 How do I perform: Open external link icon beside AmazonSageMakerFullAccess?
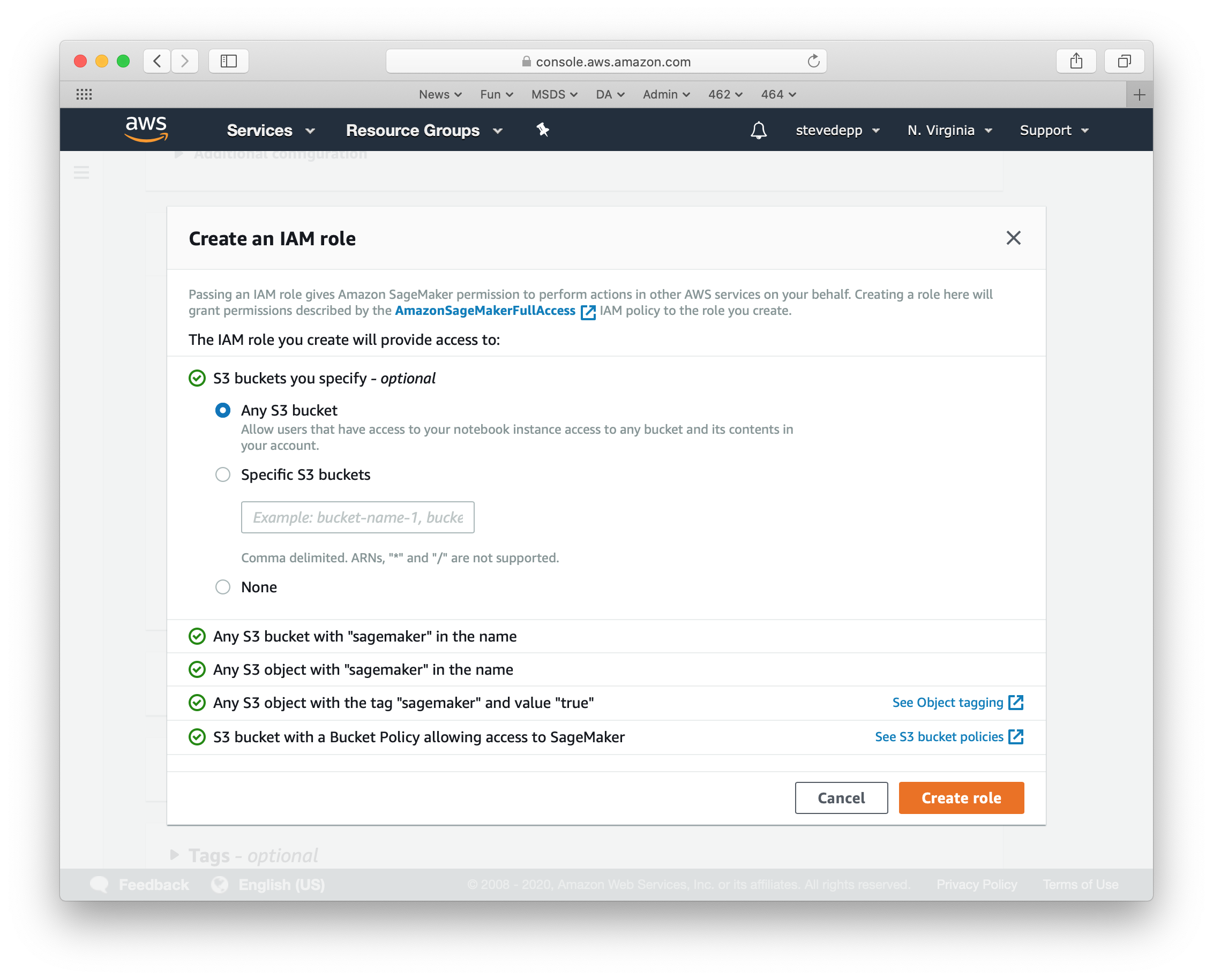pyautogui.click(x=588, y=312)
